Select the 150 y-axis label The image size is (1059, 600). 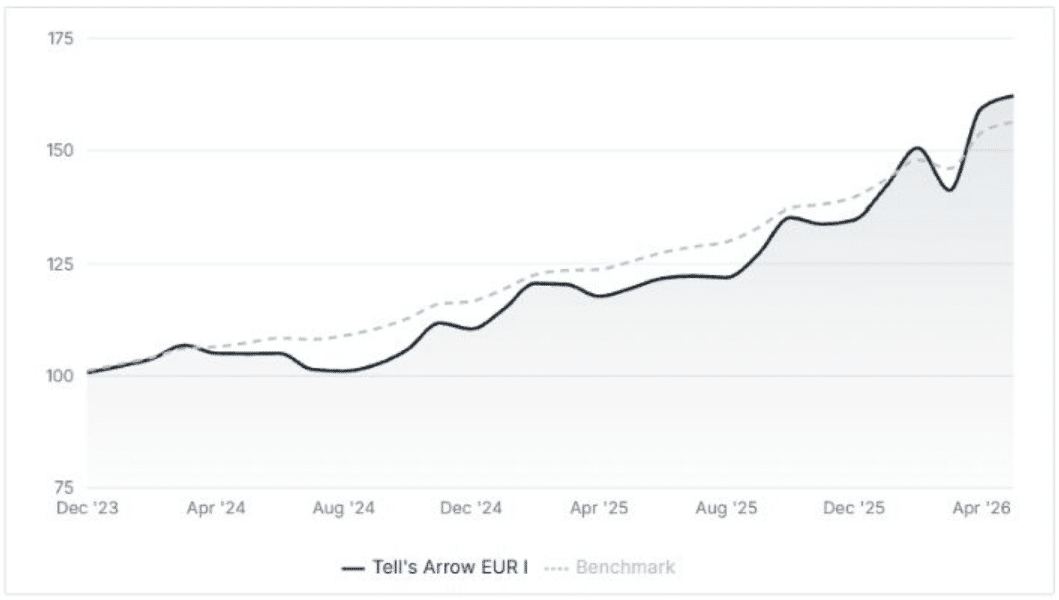pos(60,151)
